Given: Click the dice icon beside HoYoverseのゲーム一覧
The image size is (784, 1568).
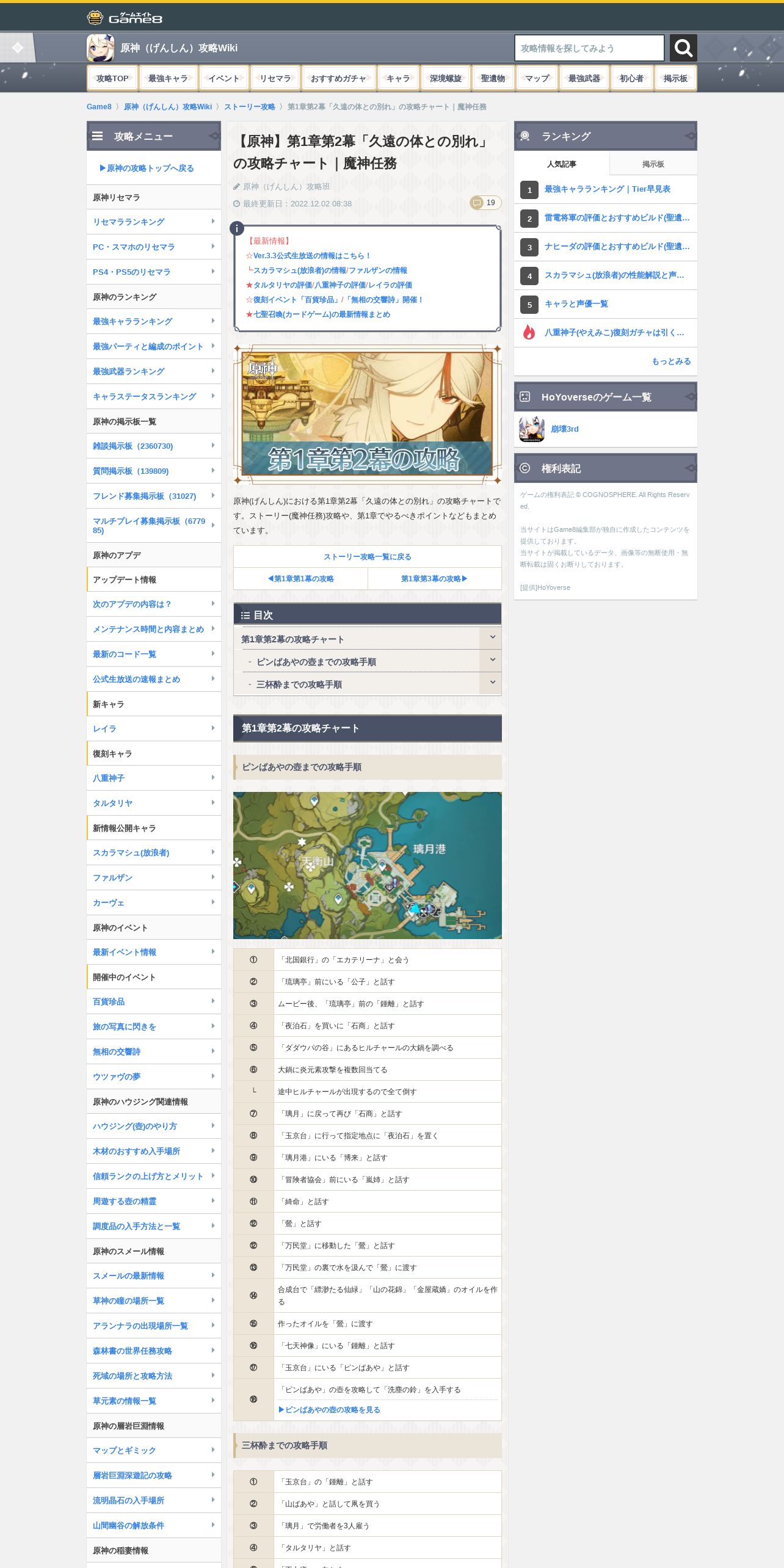Looking at the screenshot, I should coord(525,397).
